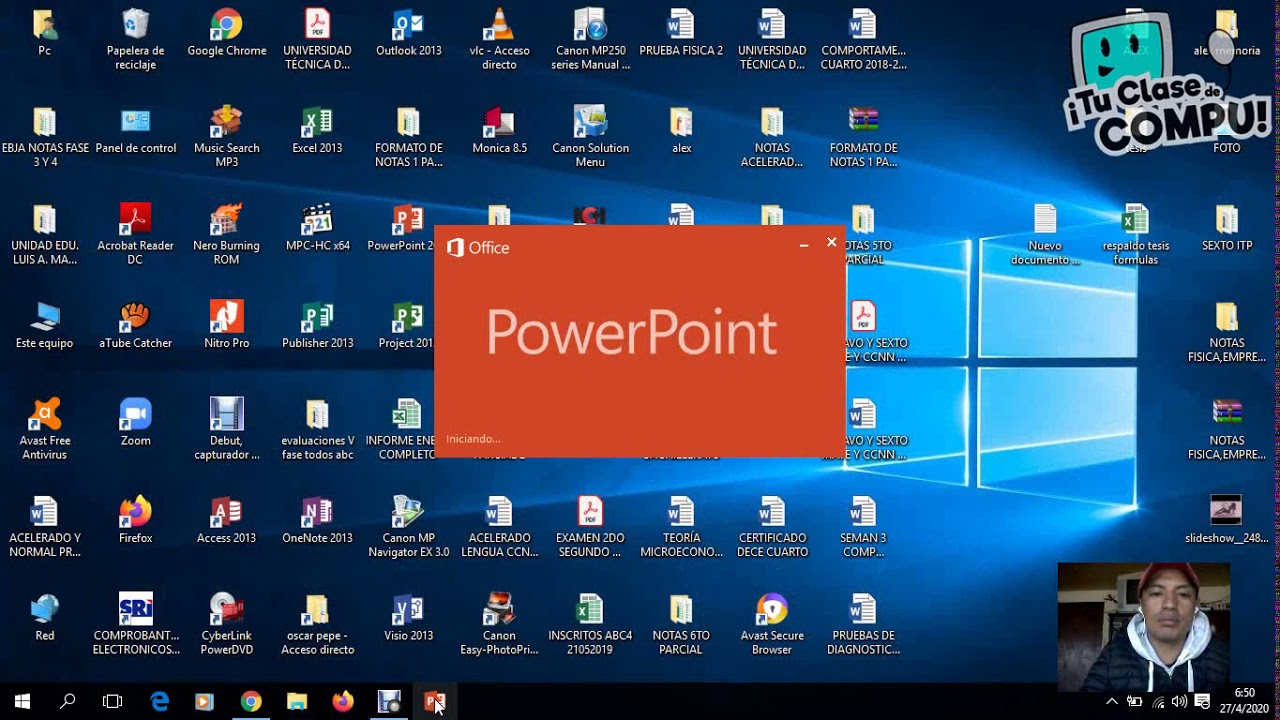Image resolution: width=1280 pixels, height=720 pixels.
Task: Click the taskbar search magnifier
Action: (67, 701)
